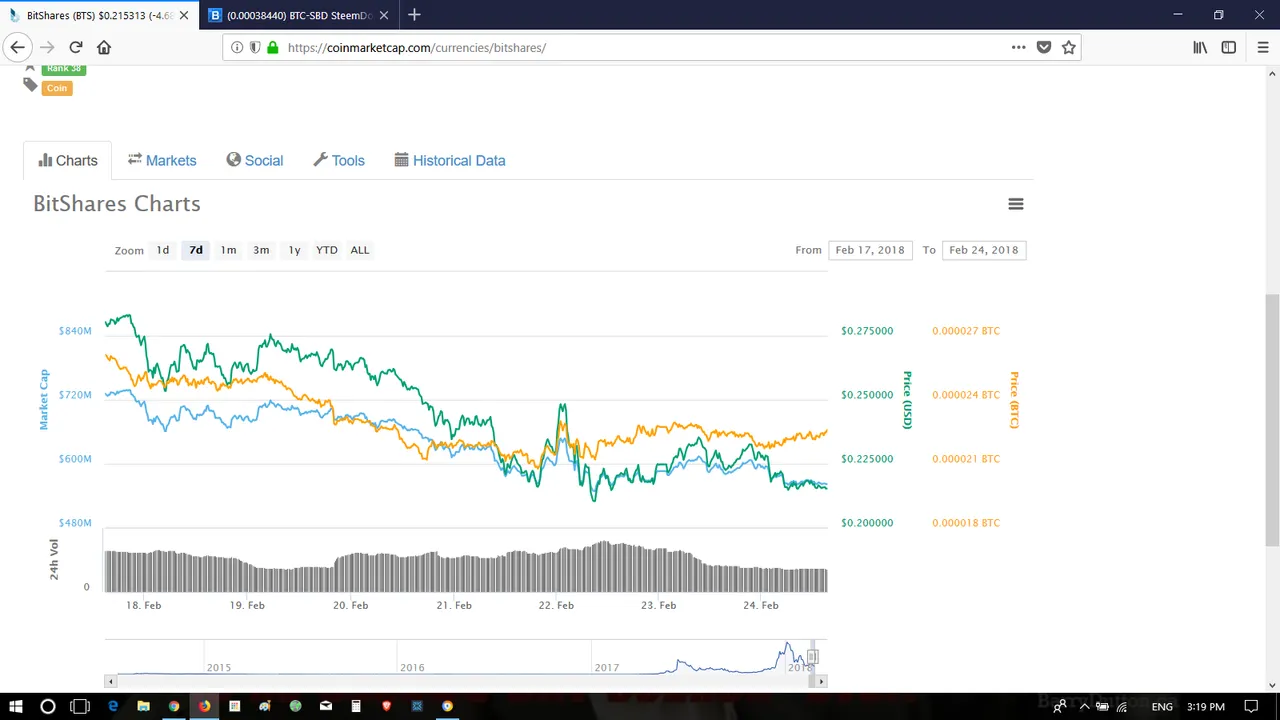Open File Explorer from taskbar
Screen dimensions: 1280x720
[143, 706]
